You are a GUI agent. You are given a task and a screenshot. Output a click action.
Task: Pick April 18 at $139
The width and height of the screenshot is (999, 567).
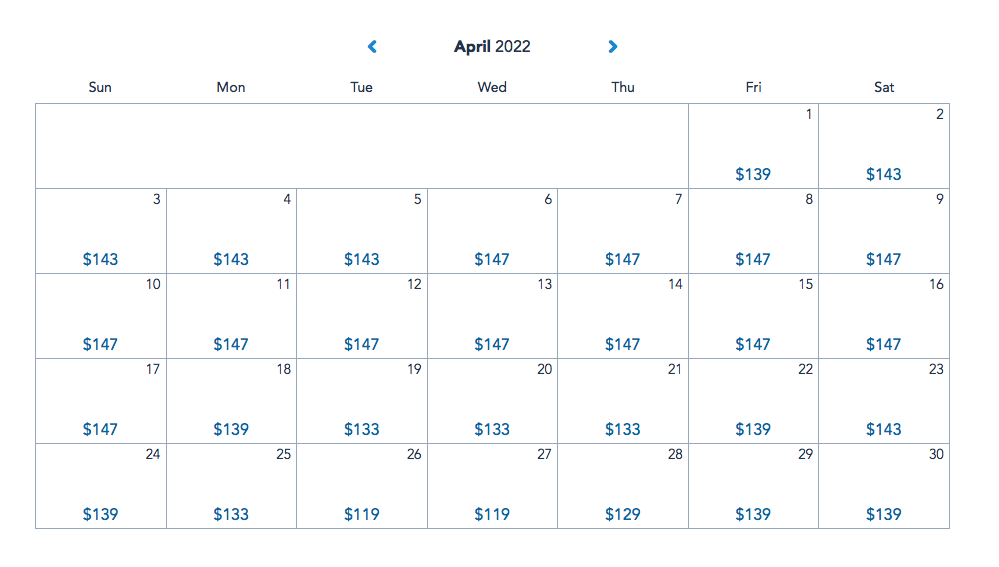point(231,401)
